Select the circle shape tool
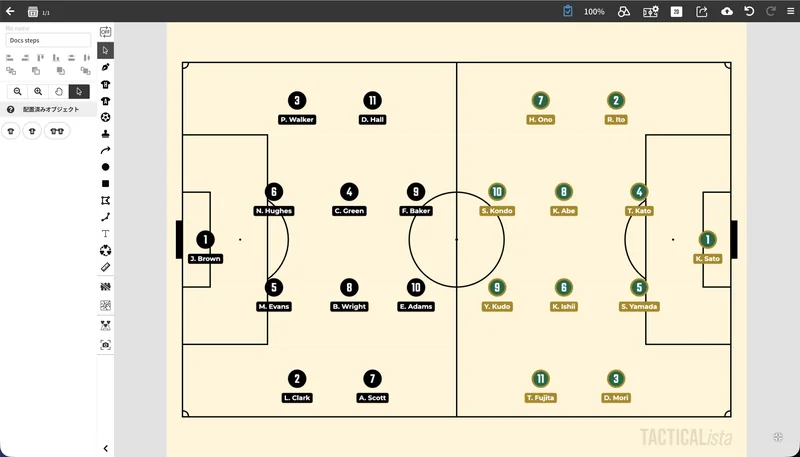Screen dimensions: 800x457 (x=105, y=167)
